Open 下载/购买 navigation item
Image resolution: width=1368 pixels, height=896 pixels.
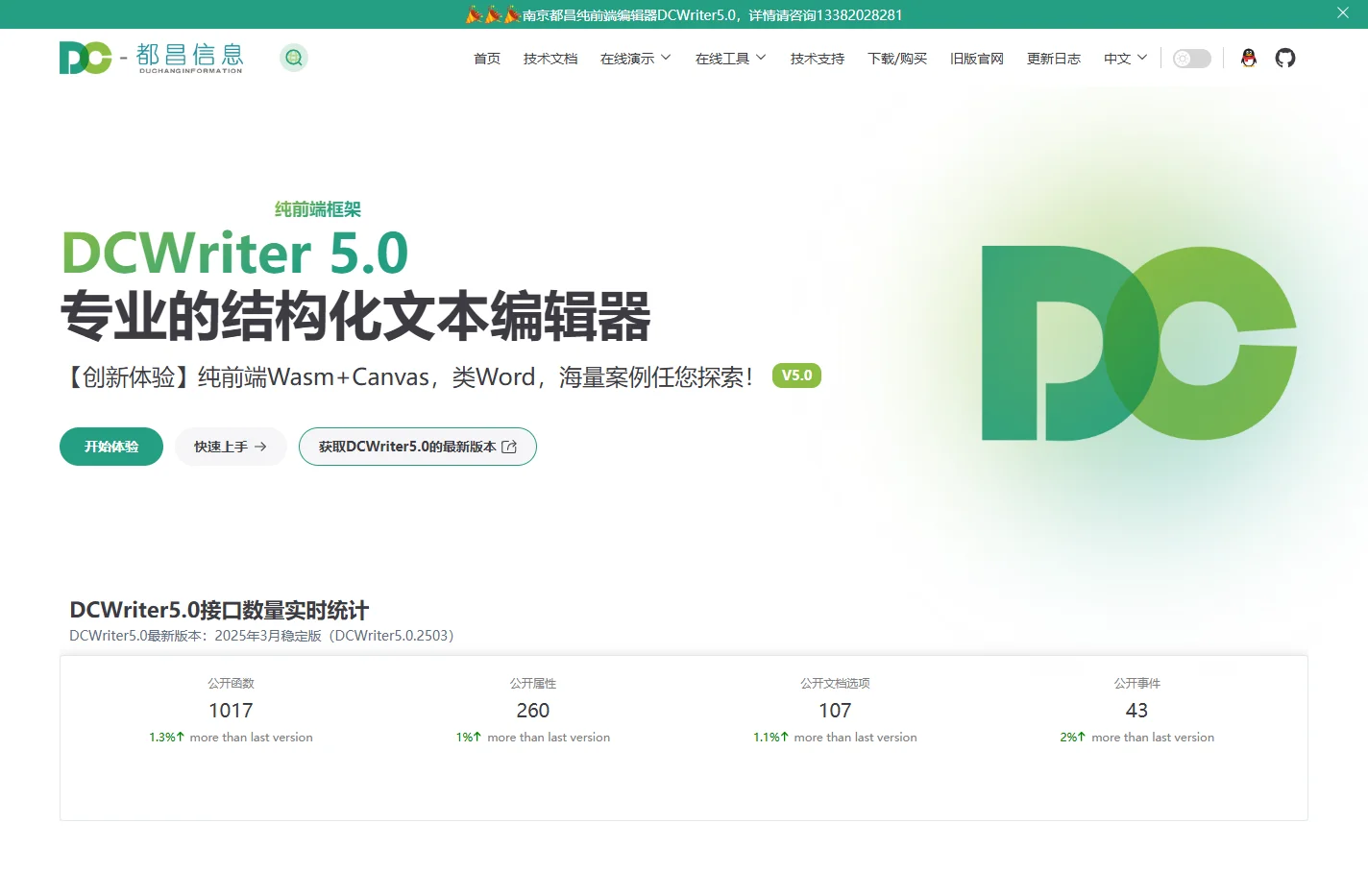(x=897, y=59)
